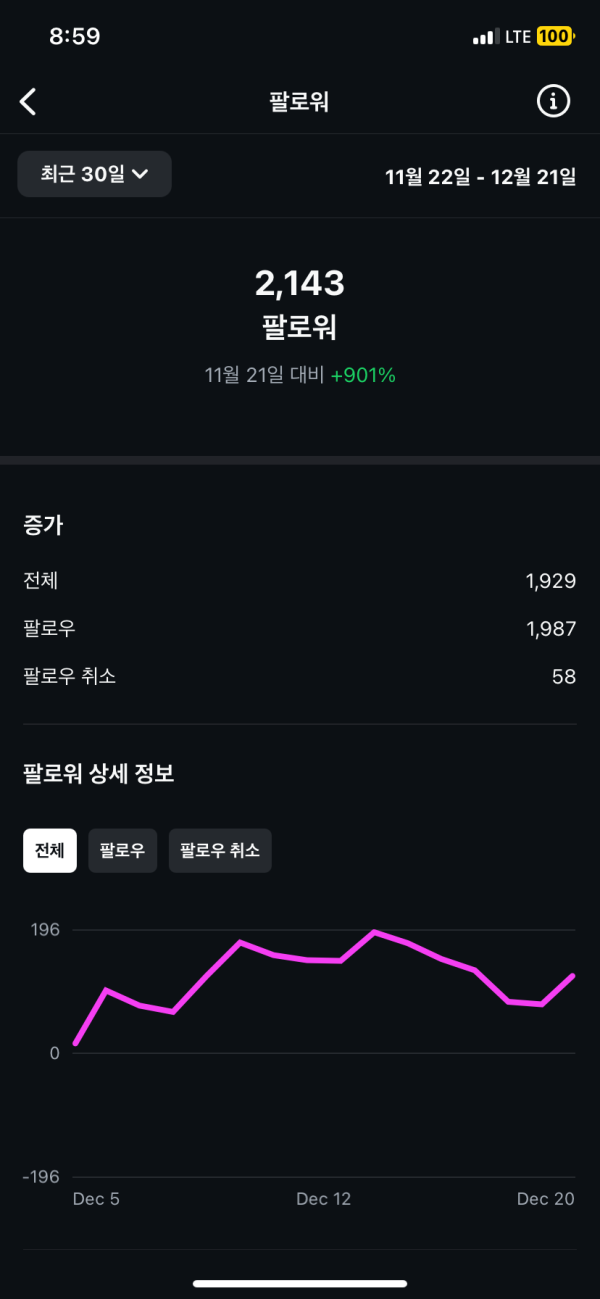
Task: Tap the +901% growth percentage
Action: pyautogui.click(x=363, y=375)
